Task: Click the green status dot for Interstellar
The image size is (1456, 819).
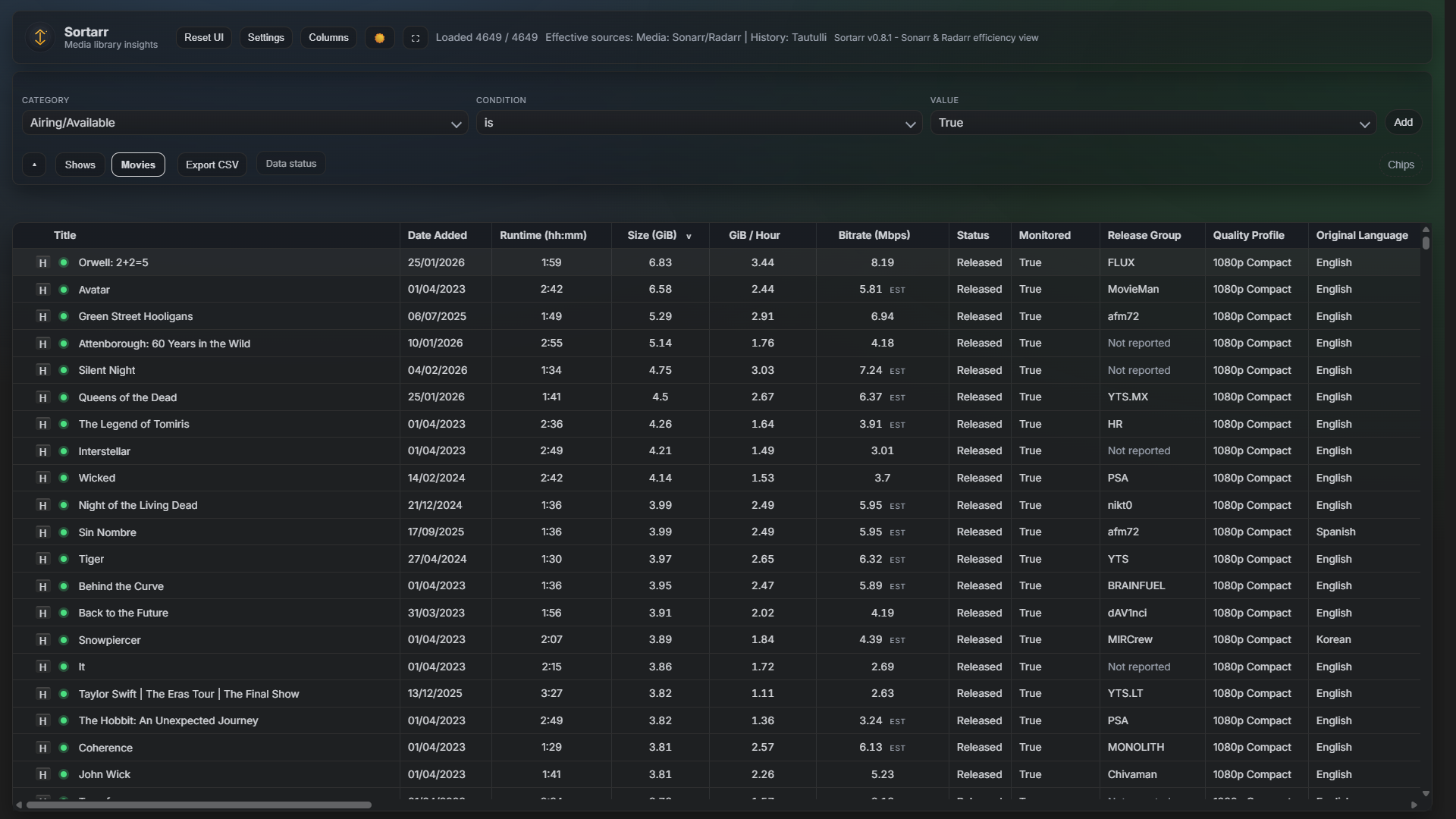Action: click(x=64, y=451)
